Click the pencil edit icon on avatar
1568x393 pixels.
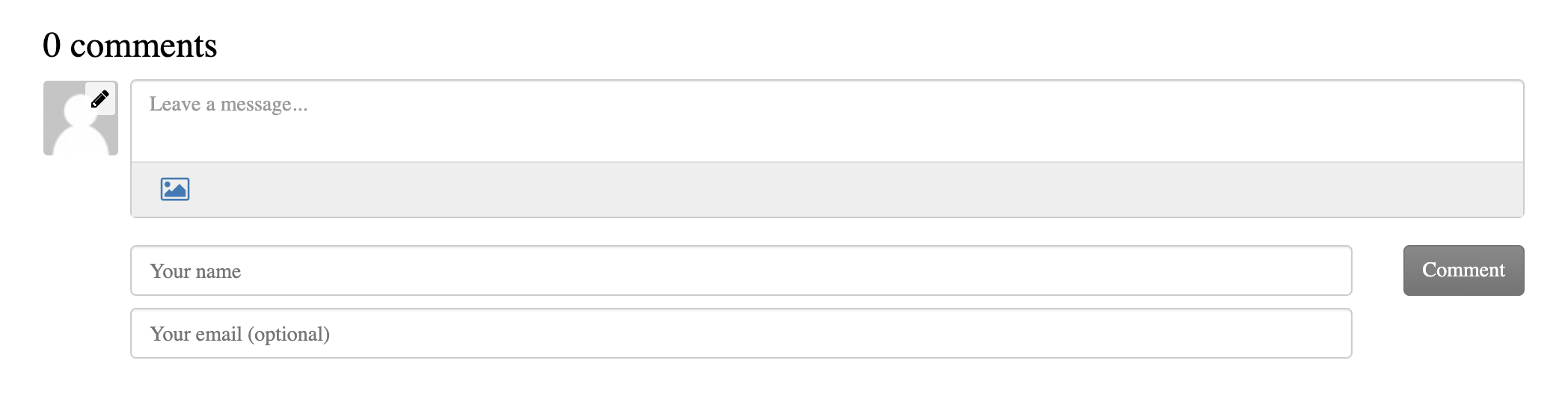tap(100, 99)
